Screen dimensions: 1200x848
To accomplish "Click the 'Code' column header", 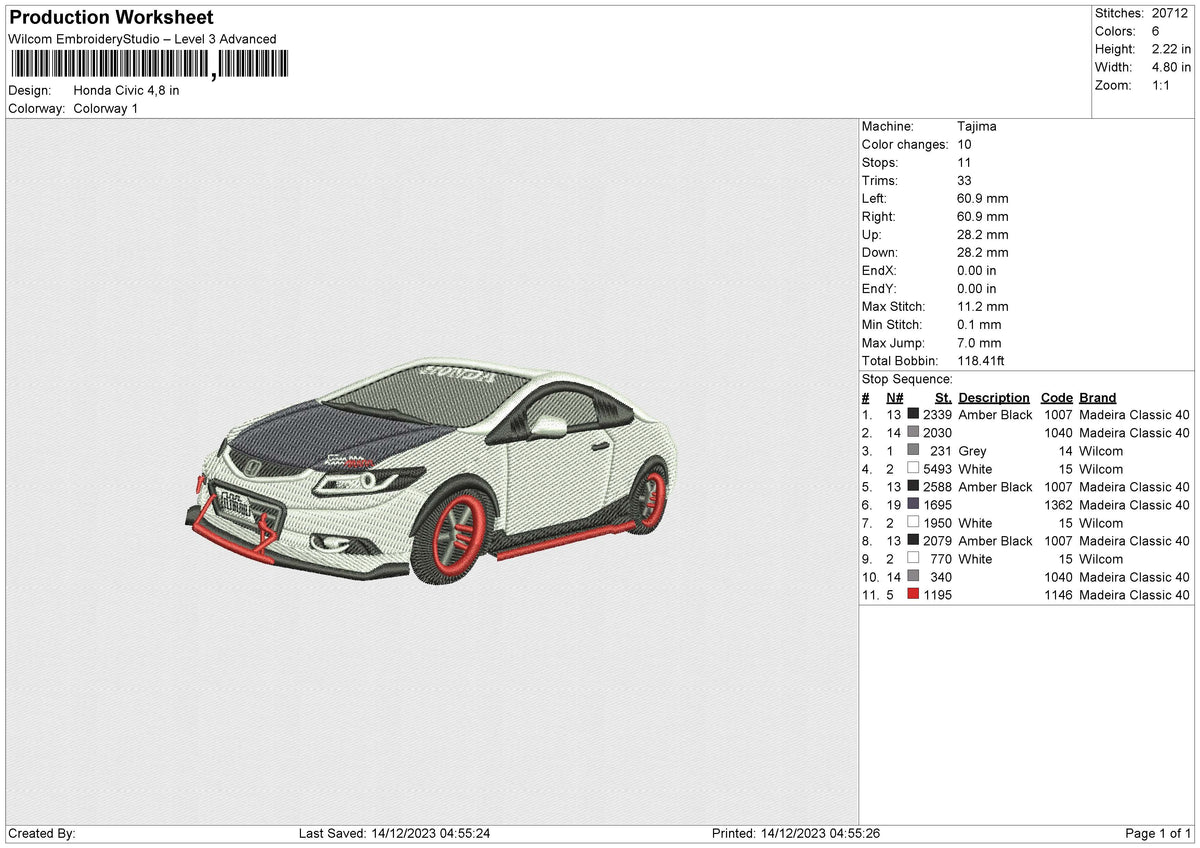I will coord(1057,397).
